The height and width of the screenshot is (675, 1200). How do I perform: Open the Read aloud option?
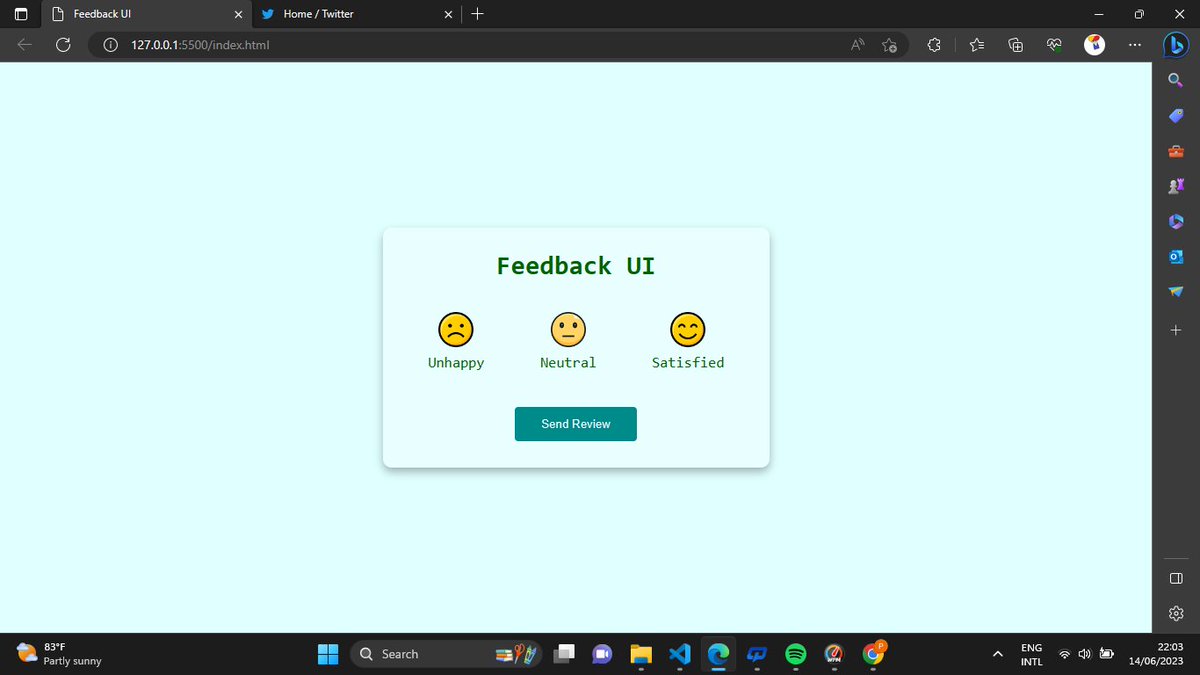[x=858, y=44]
